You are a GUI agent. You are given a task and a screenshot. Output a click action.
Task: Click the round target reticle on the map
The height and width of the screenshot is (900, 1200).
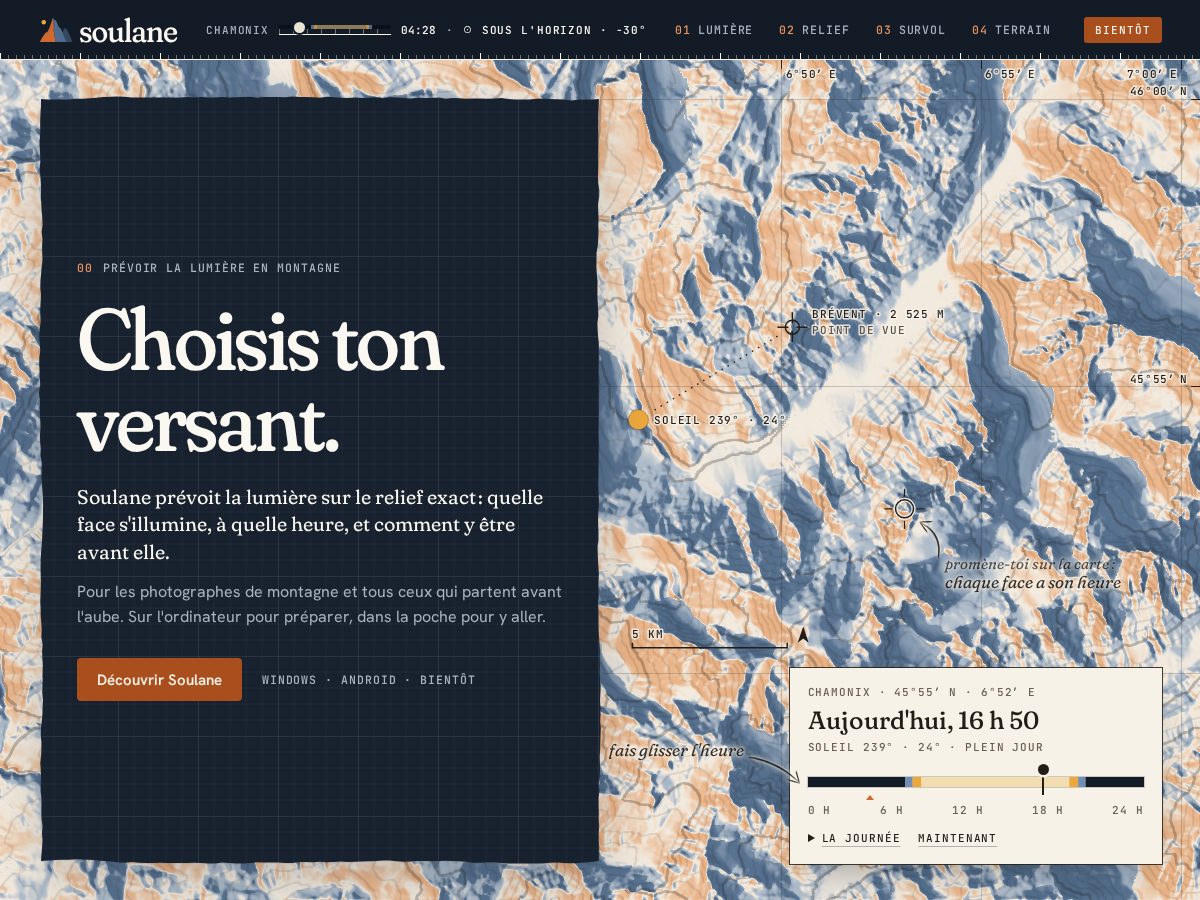[x=904, y=509]
